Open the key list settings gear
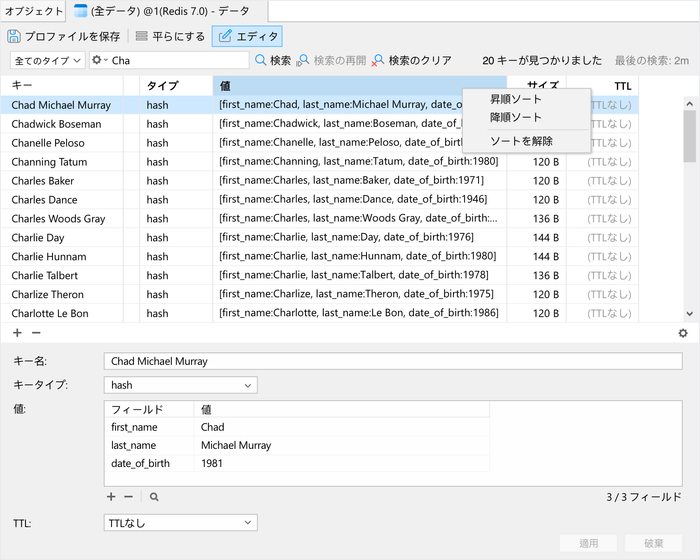Screen dimensions: 700x560 click(x=683, y=333)
